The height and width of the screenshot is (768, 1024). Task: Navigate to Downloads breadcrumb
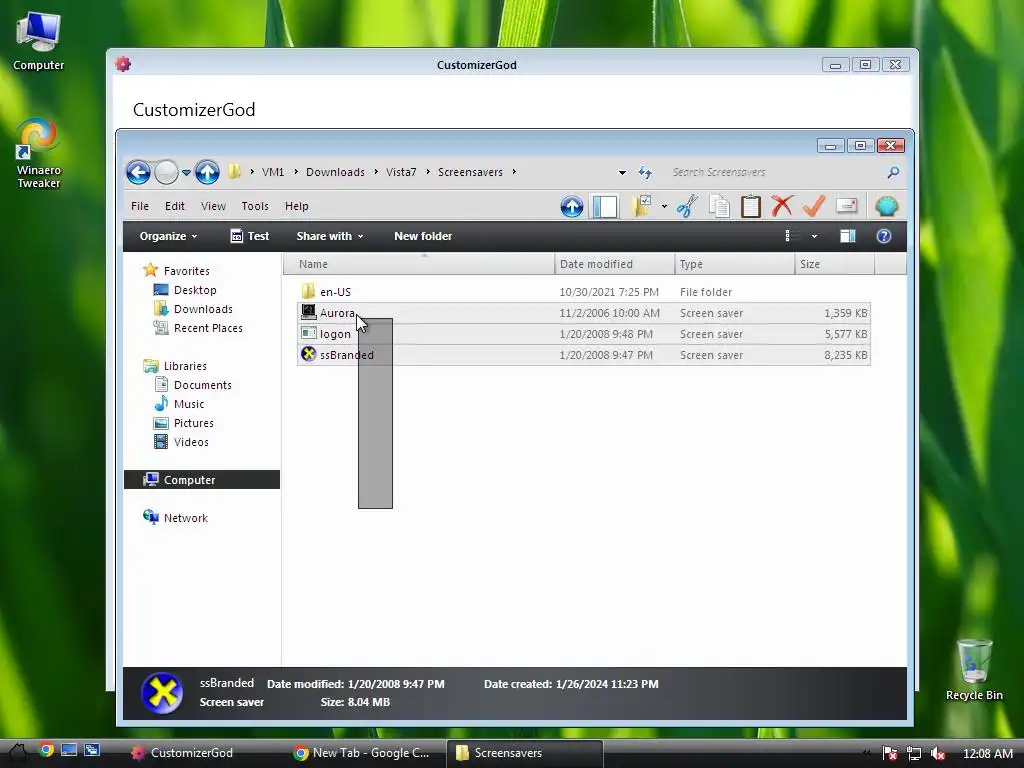pyautogui.click(x=335, y=172)
